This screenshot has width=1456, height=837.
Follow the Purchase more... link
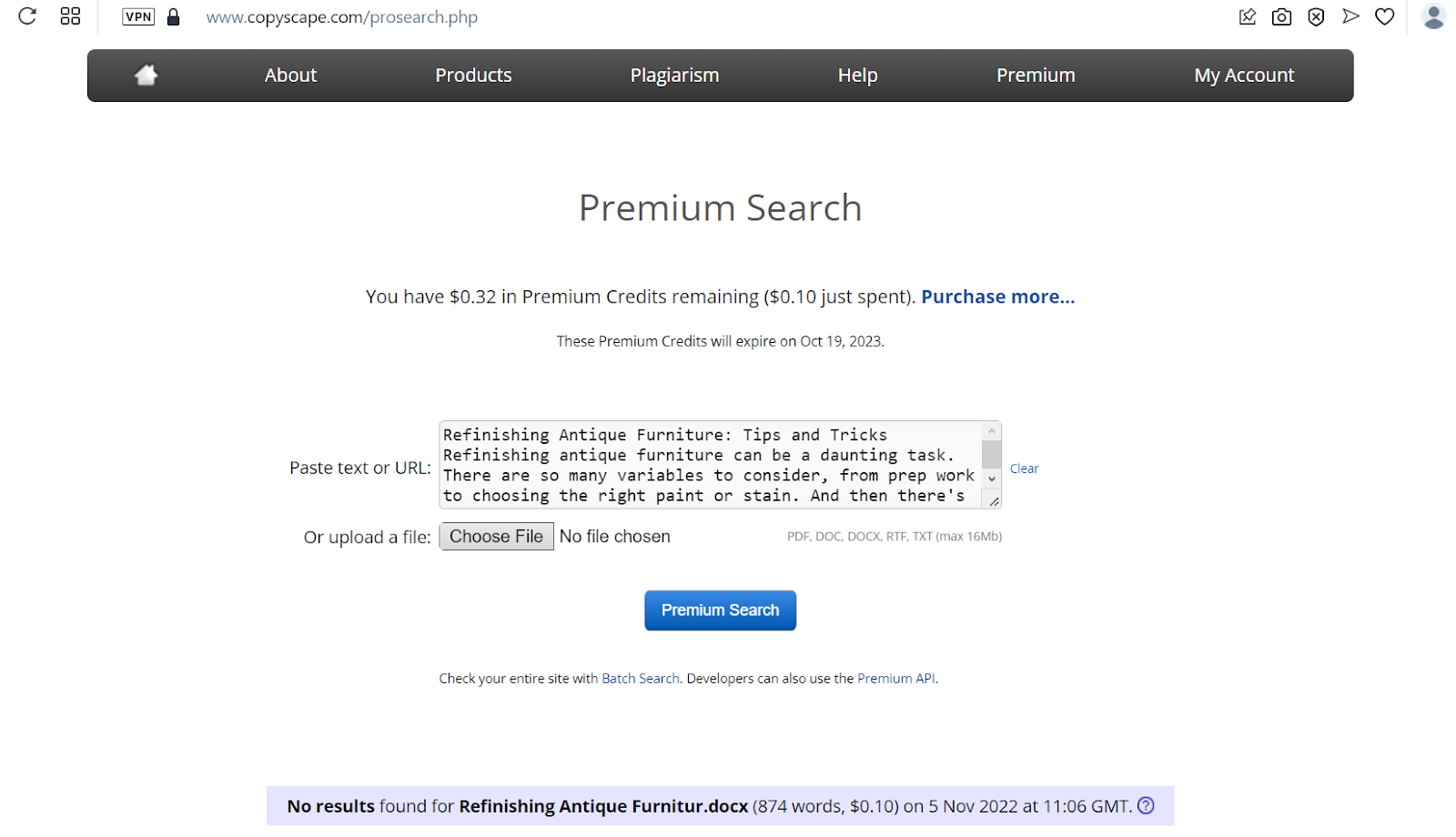[998, 297]
